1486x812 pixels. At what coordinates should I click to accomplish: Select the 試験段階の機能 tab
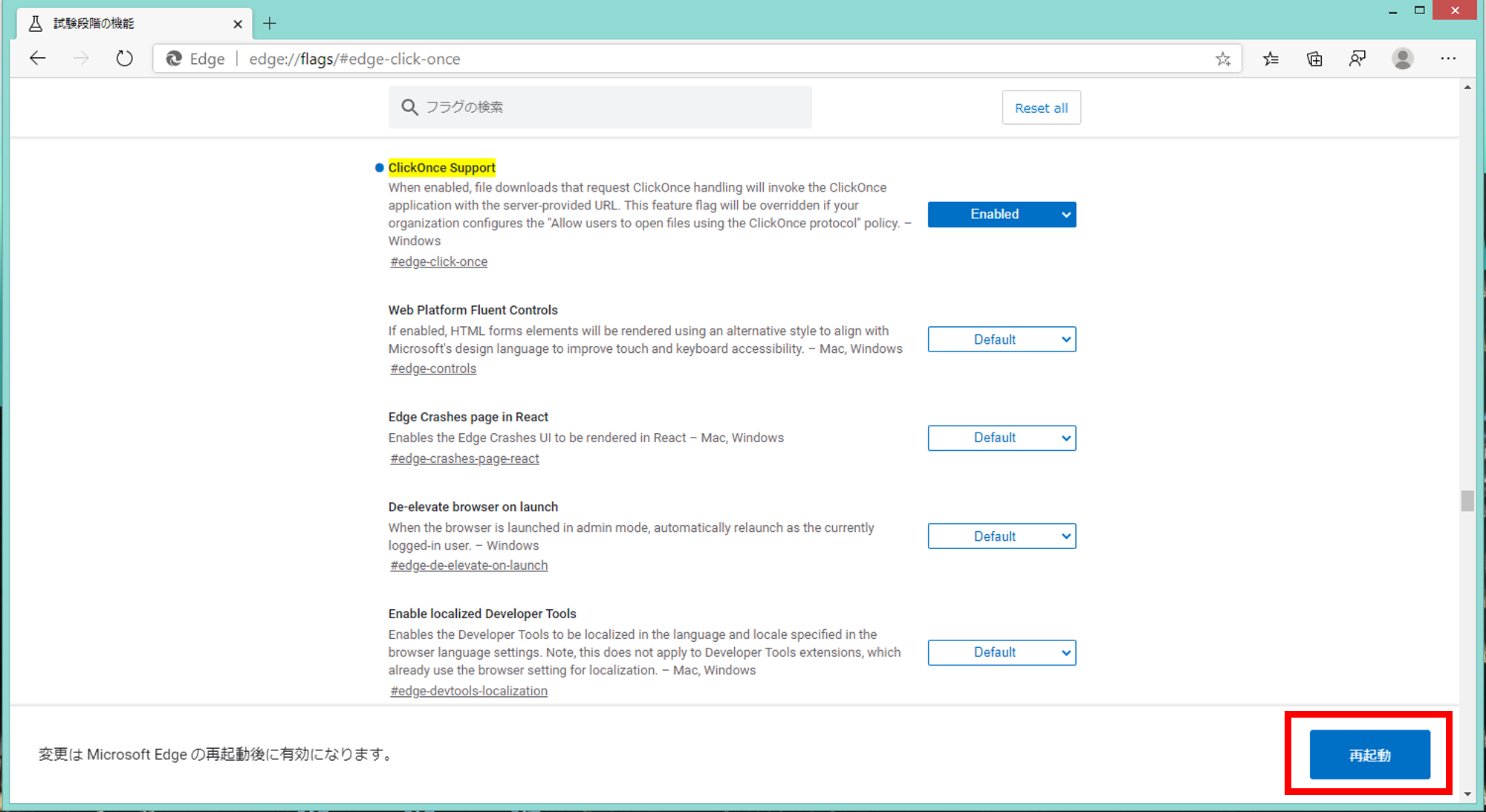pyautogui.click(x=134, y=24)
